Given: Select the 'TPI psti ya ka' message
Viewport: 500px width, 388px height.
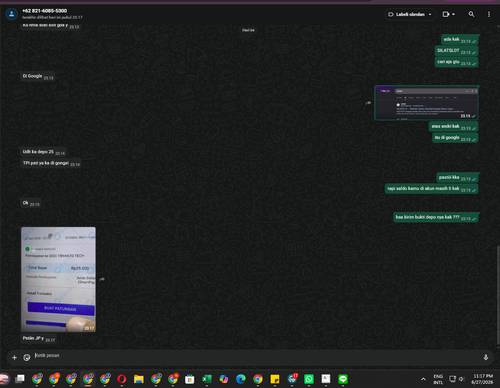Looking at the screenshot, I should 51,163.
